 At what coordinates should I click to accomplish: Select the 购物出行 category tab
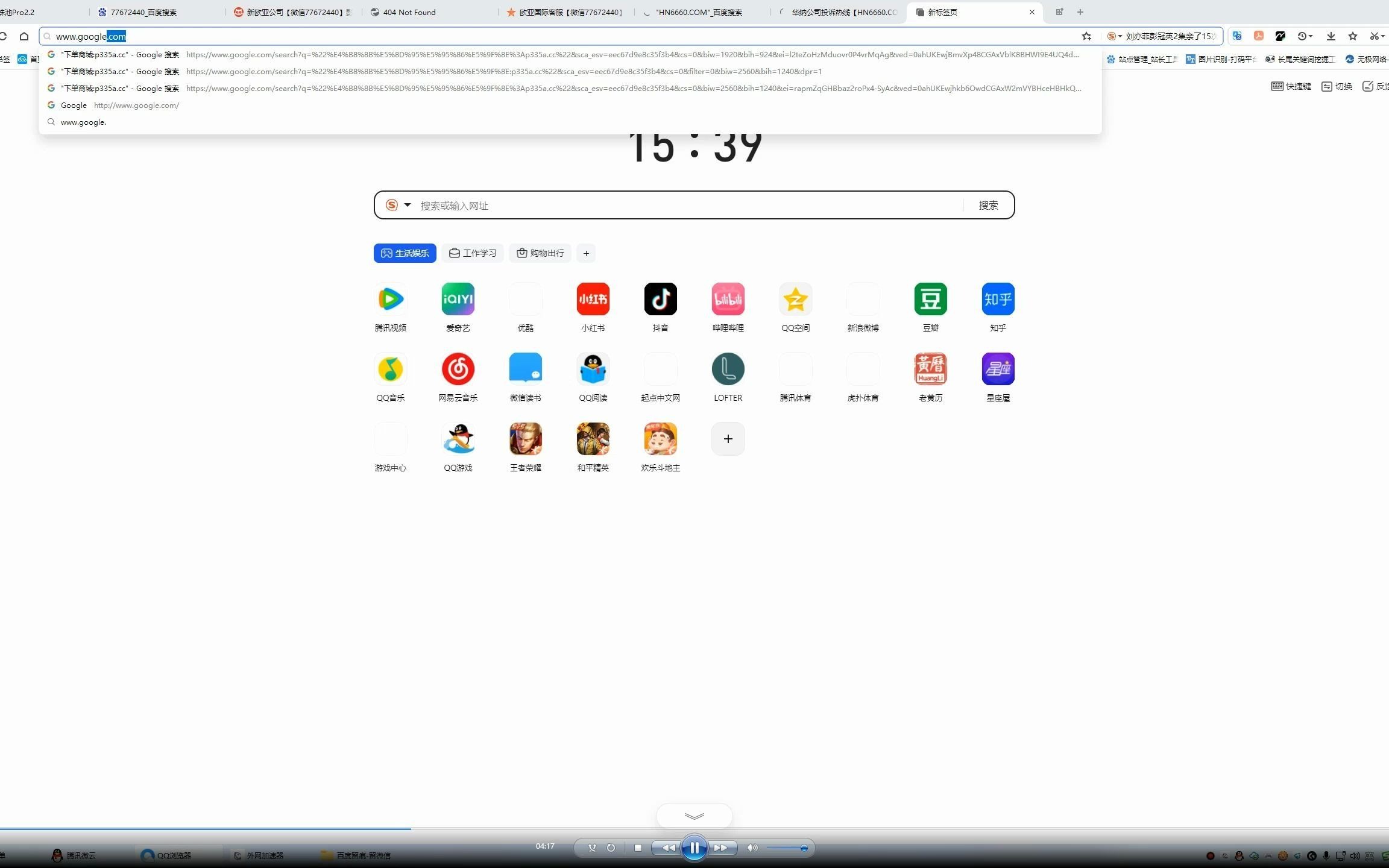[x=540, y=253]
